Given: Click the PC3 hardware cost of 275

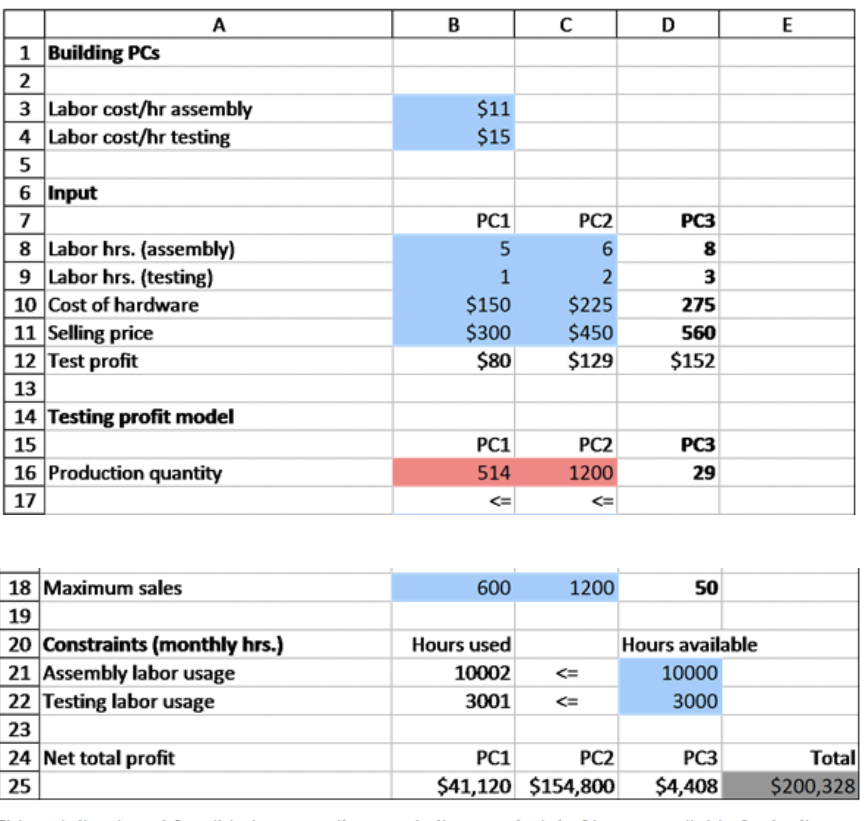Looking at the screenshot, I should (x=667, y=305).
